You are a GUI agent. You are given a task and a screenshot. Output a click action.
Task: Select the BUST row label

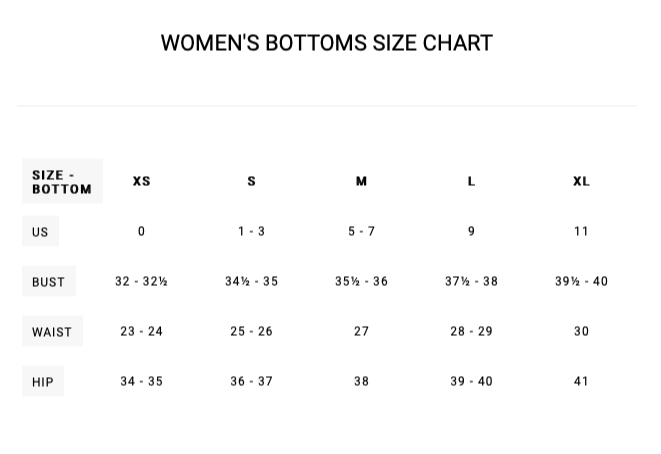click(48, 281)
